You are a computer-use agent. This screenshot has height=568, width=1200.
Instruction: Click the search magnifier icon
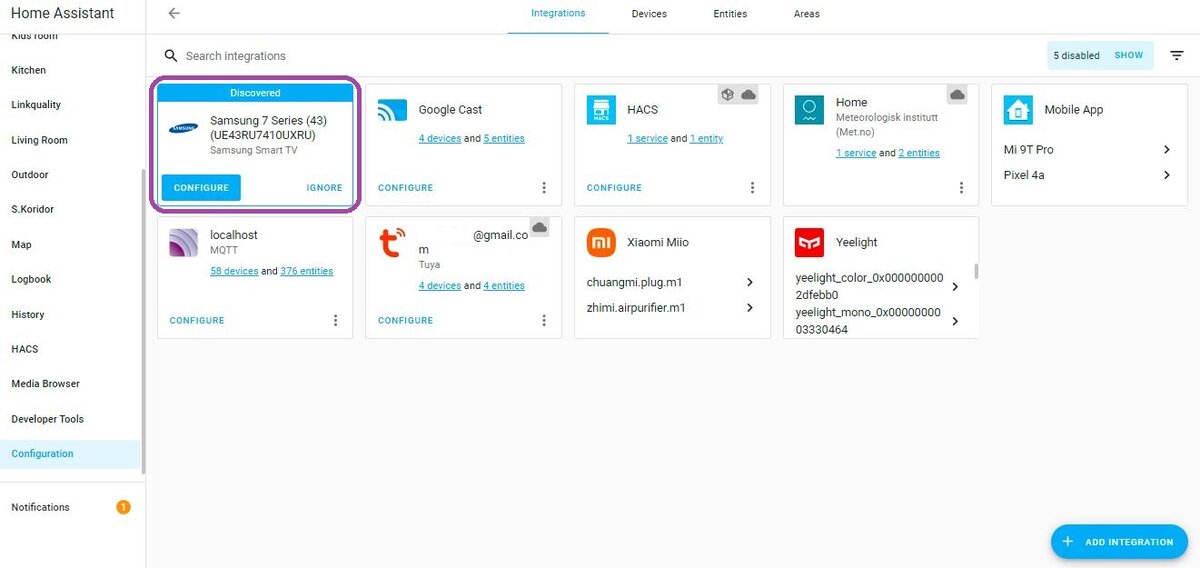tap(171, 56)
